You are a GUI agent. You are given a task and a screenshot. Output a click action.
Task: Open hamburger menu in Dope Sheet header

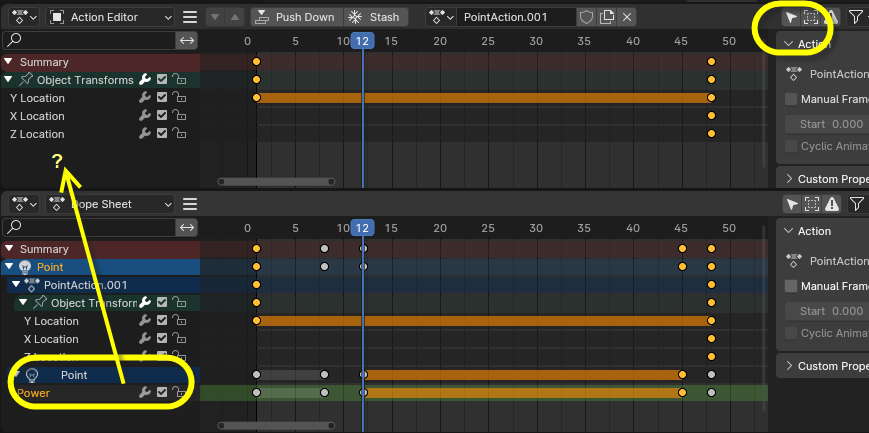pyautogui.click(x=190, y=204)
